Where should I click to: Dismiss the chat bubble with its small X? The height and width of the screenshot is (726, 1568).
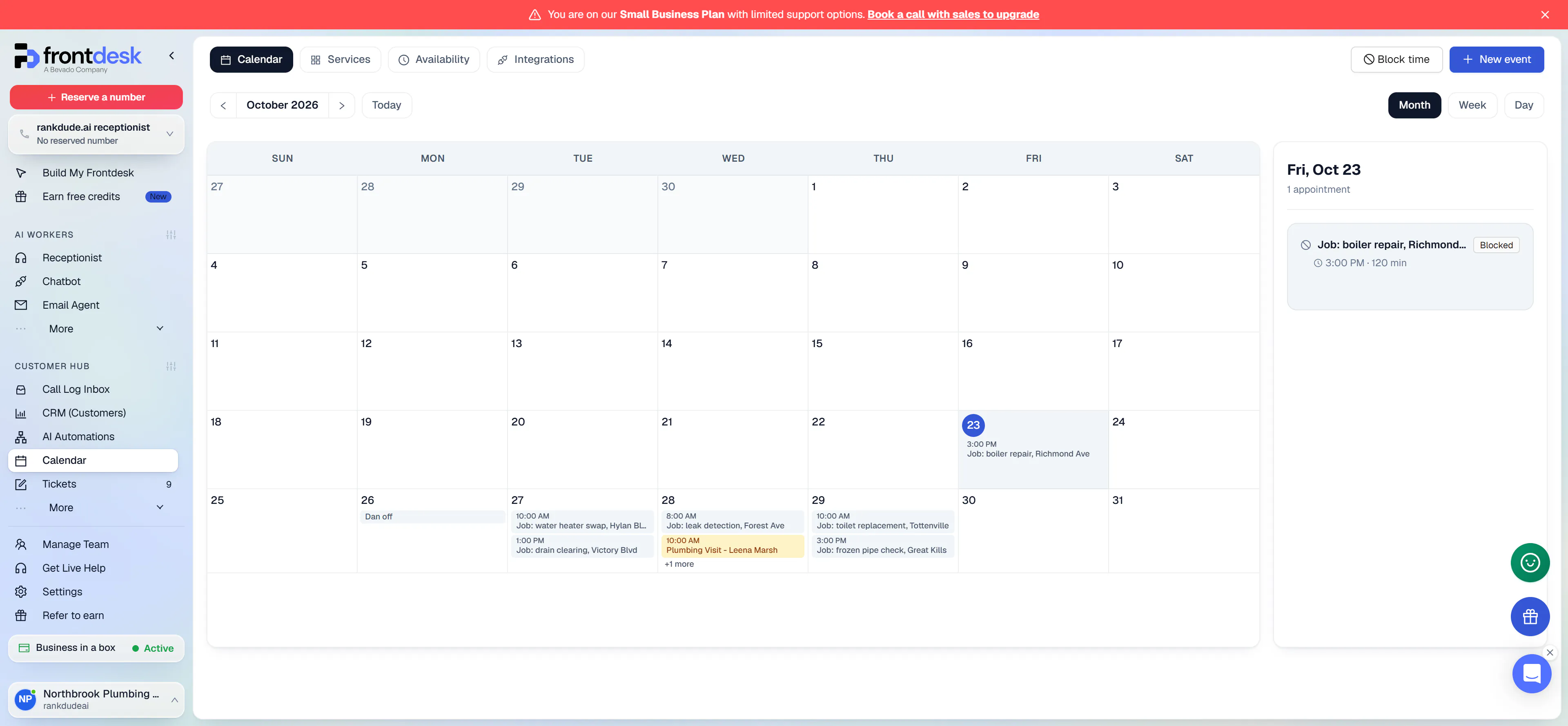[1550, 653]
